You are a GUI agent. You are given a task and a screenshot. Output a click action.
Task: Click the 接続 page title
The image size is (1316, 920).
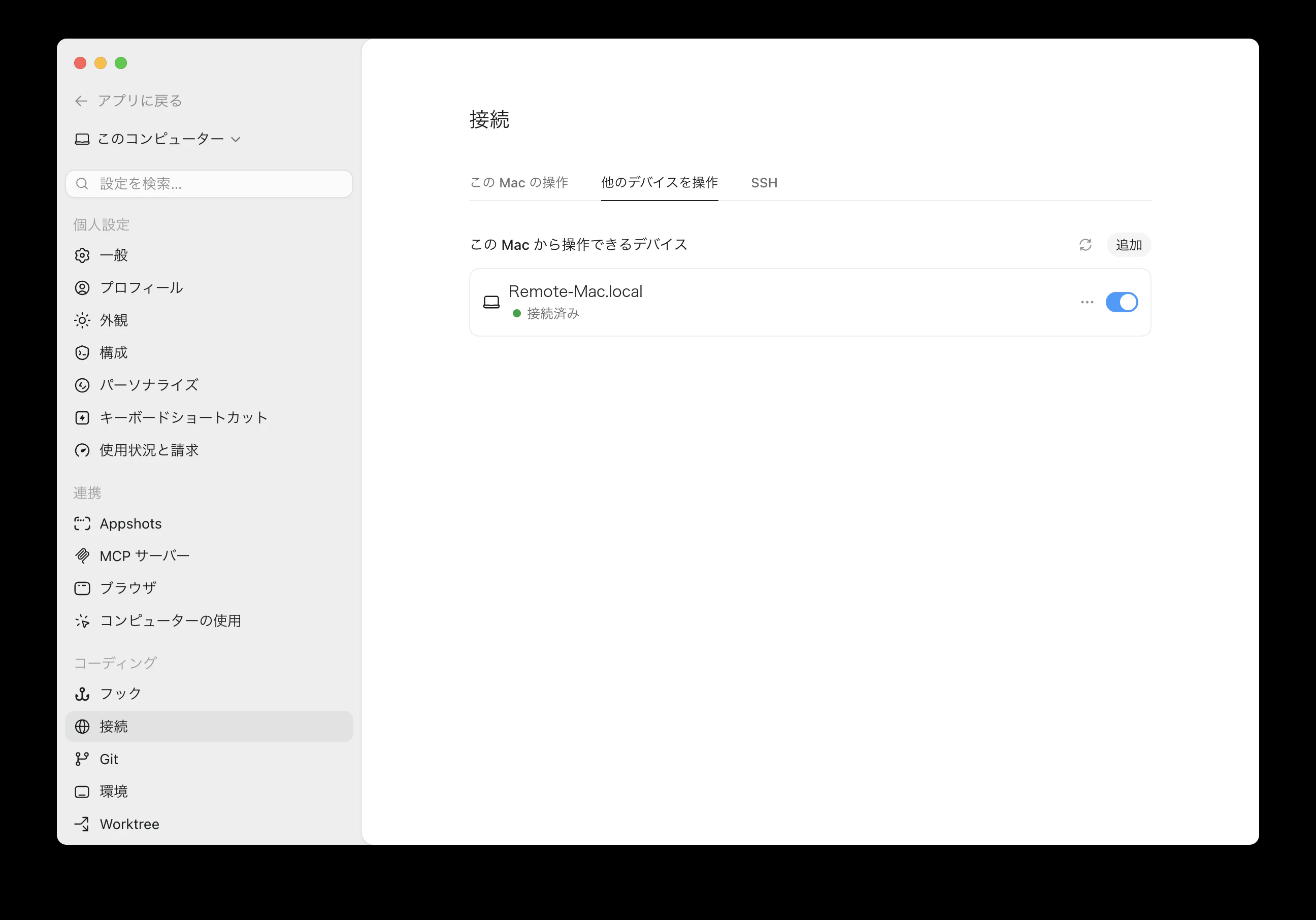489,119
